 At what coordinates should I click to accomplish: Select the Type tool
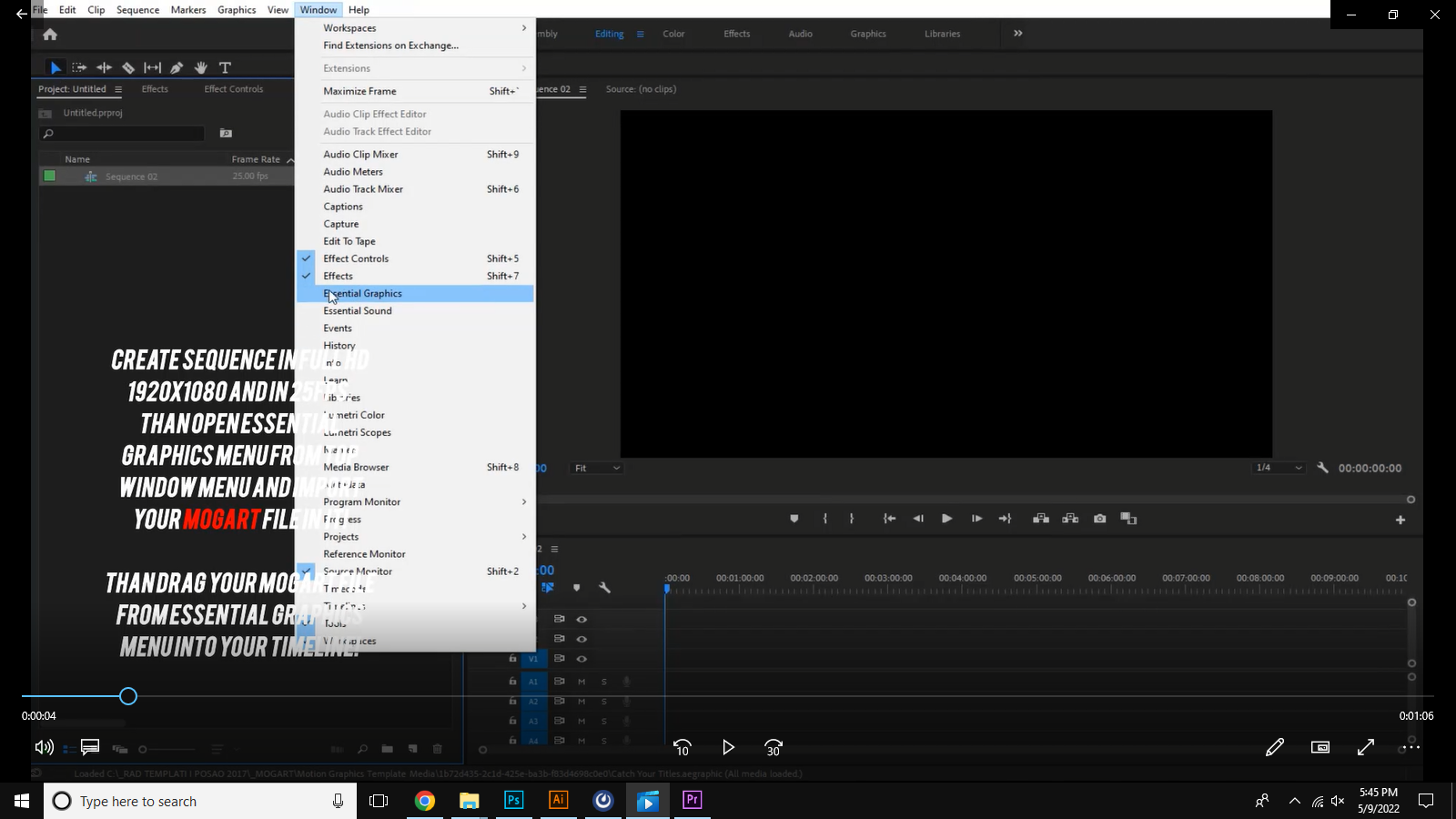[x=225, y=67]
